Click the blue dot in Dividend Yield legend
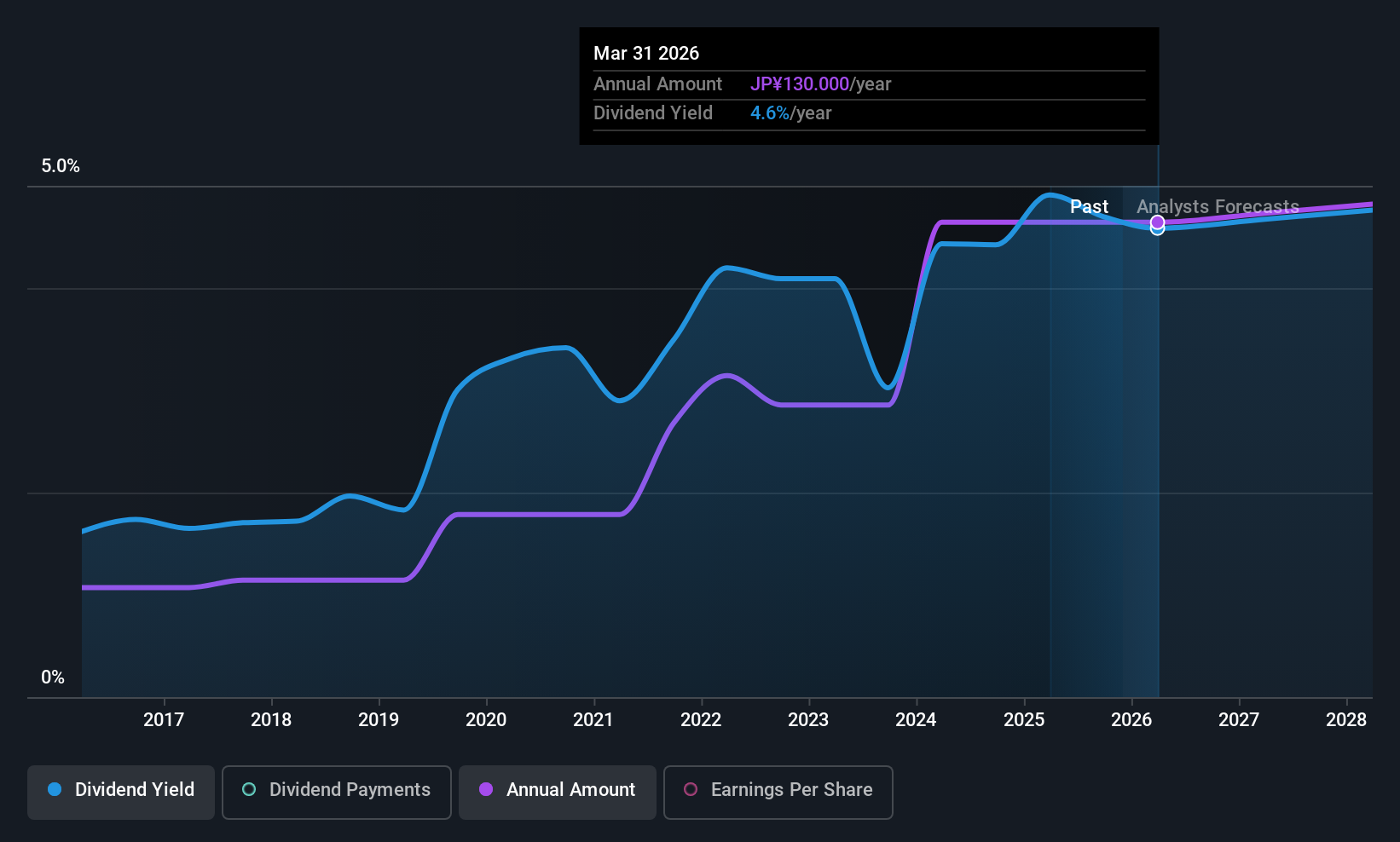1400x842 pixels. pos(55,790)
